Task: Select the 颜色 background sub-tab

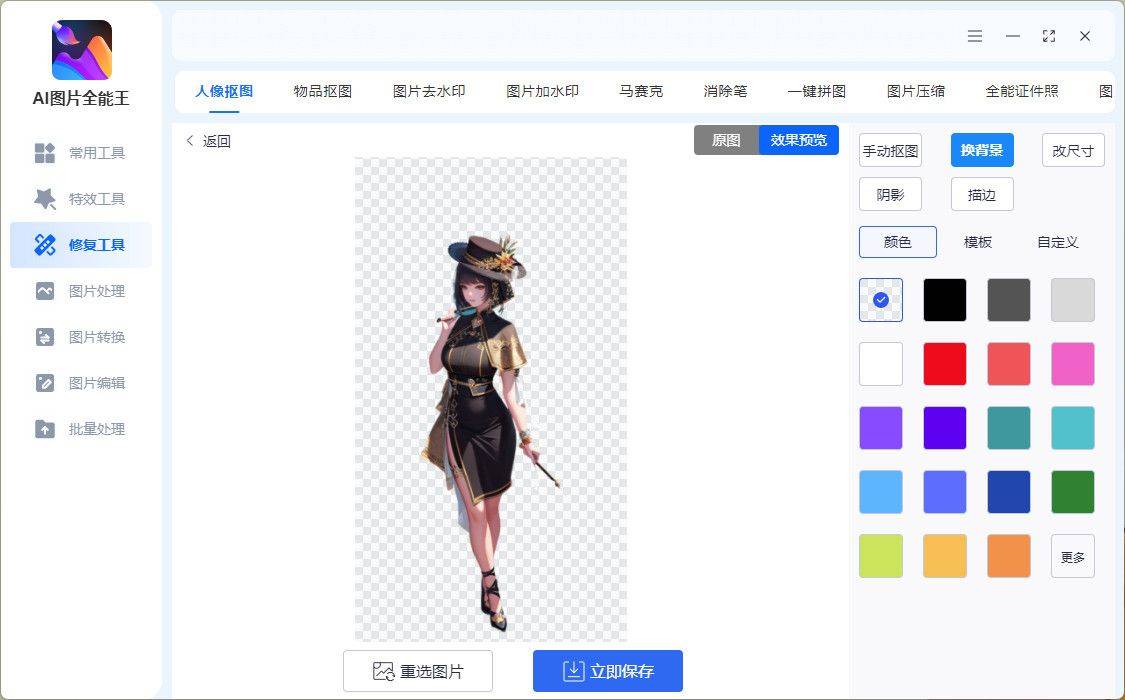Action: 898,242
